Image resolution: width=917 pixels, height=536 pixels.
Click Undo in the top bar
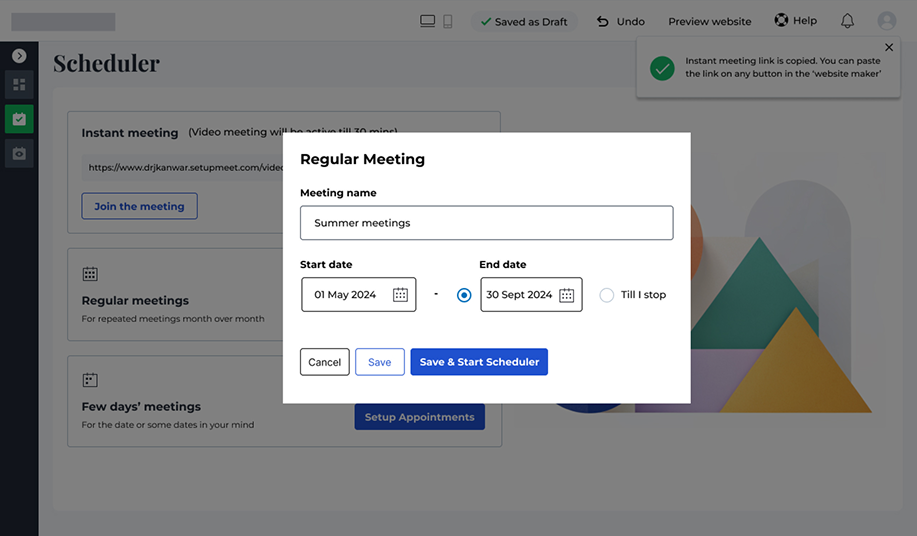tap(620, 21)
